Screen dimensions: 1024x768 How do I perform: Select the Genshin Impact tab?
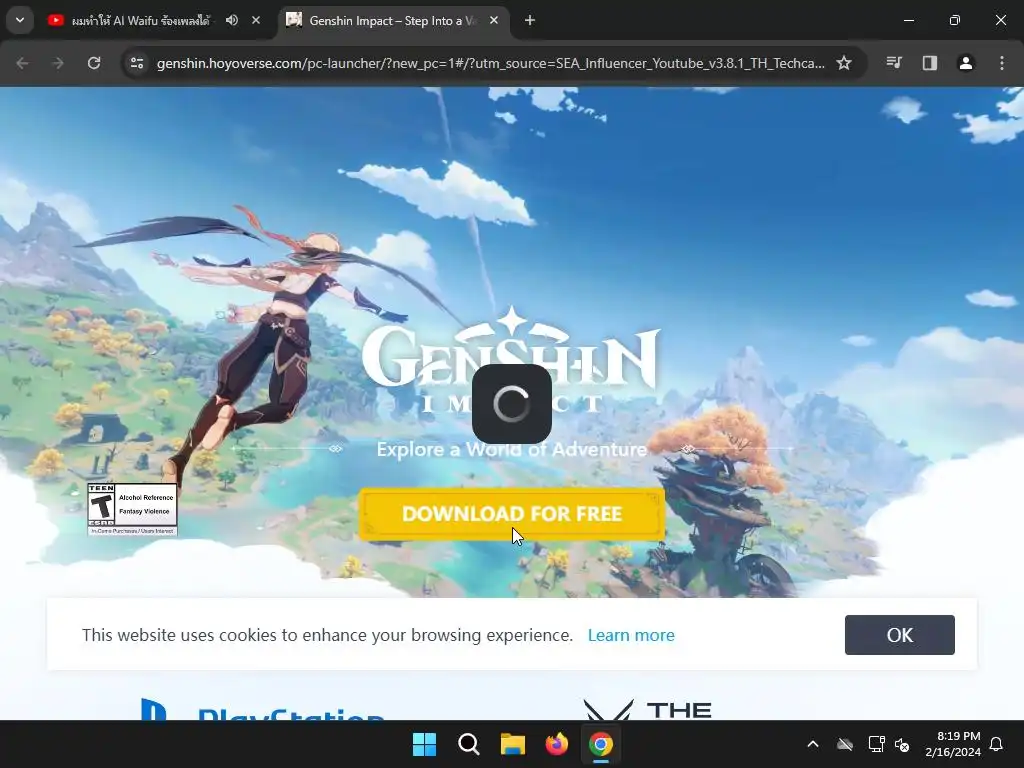tap(392, 21)
